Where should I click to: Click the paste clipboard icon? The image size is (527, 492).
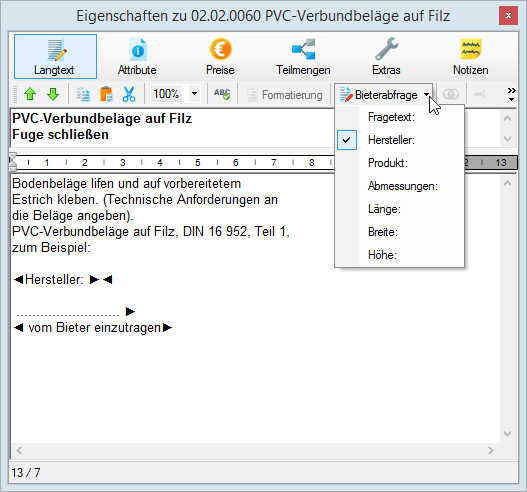tap(106, 94)
